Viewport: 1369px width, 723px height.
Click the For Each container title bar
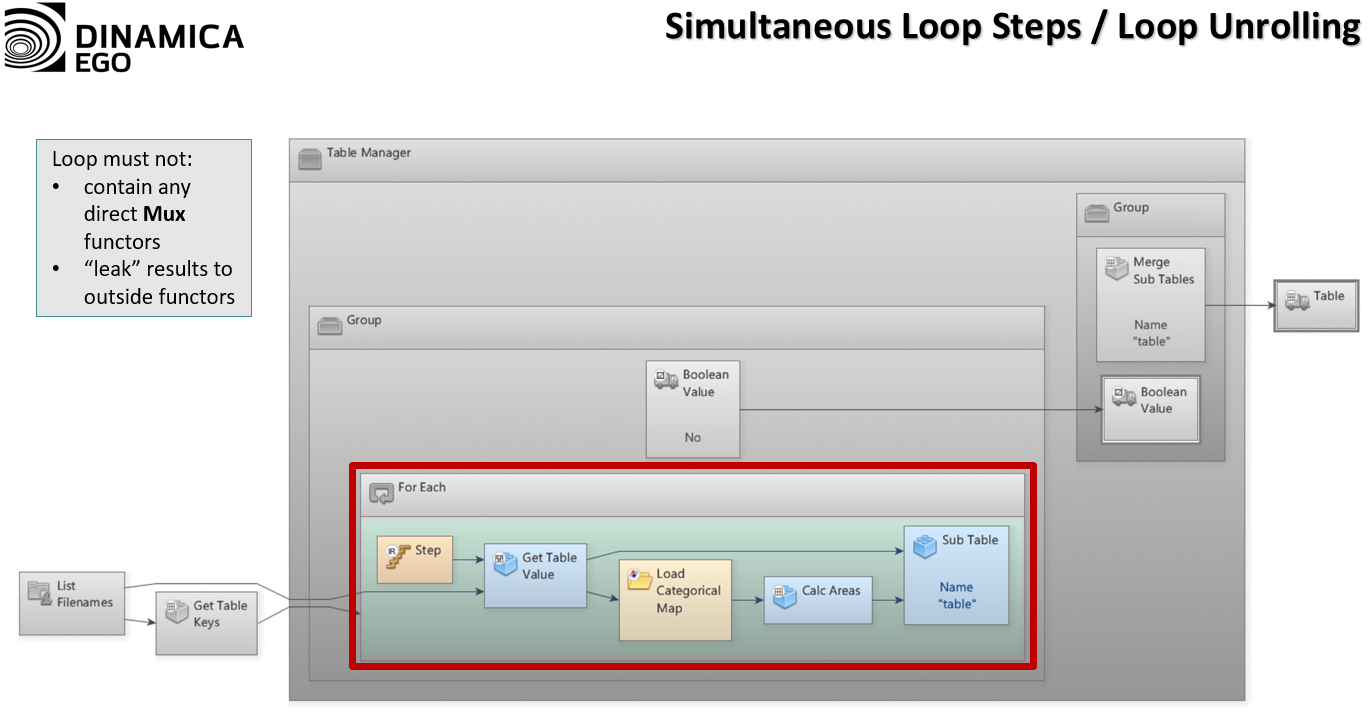[x=692, y=491]
